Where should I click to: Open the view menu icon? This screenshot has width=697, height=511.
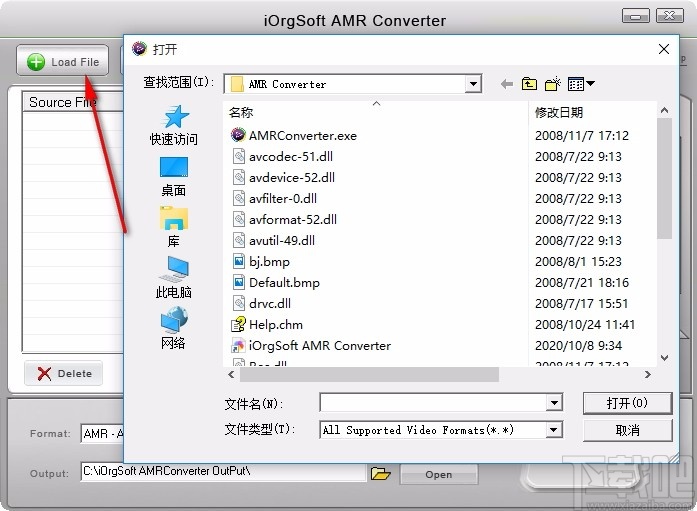click(x=581, y=84)
